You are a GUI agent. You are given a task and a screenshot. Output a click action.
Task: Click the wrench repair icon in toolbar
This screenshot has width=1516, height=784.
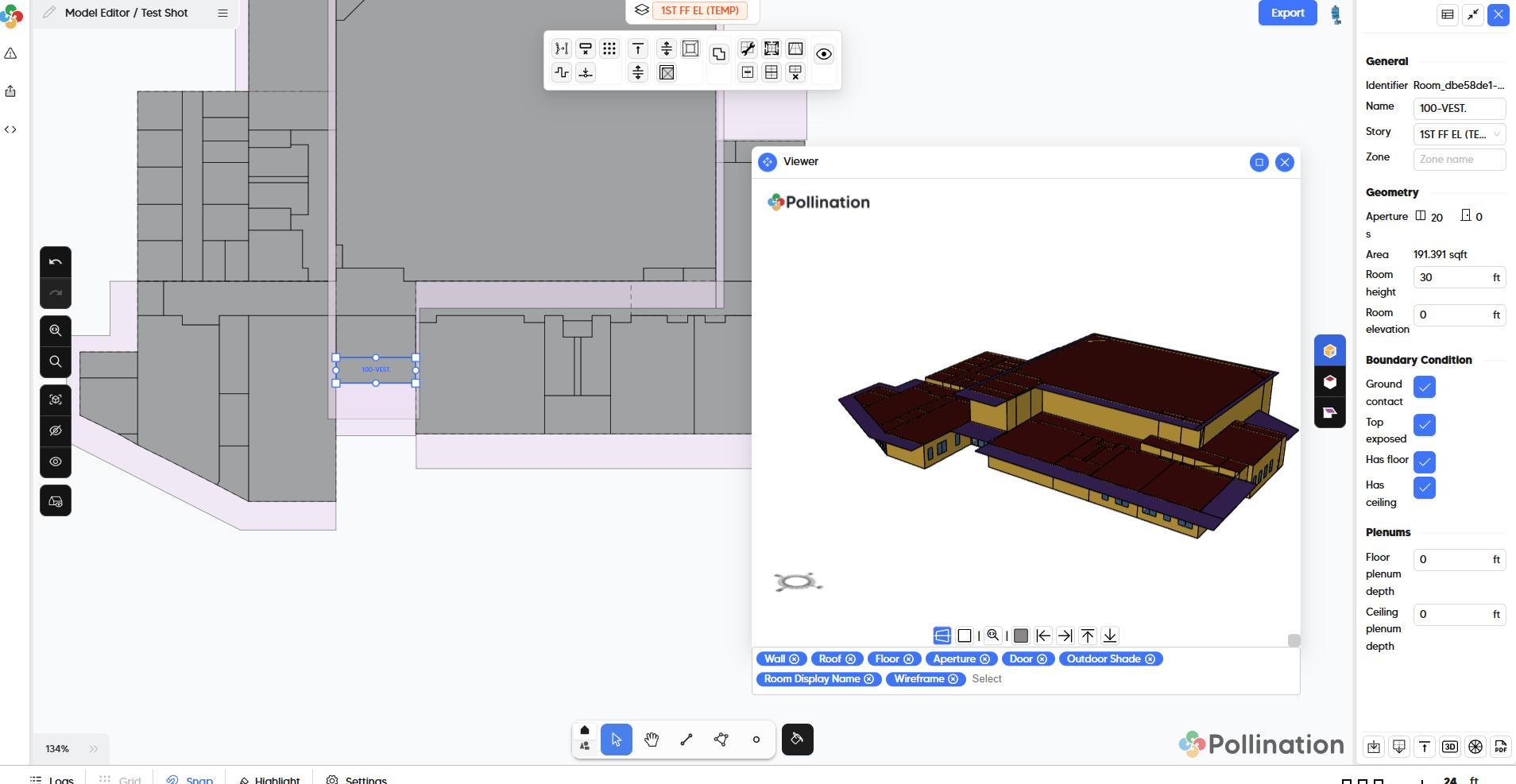(x=748, y=49)
